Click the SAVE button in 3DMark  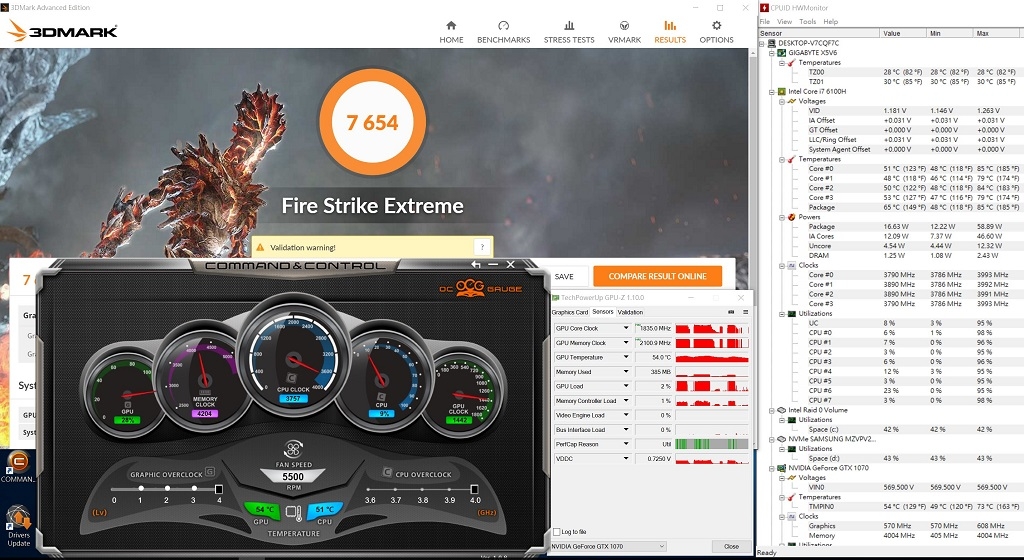tap(564, 277)
